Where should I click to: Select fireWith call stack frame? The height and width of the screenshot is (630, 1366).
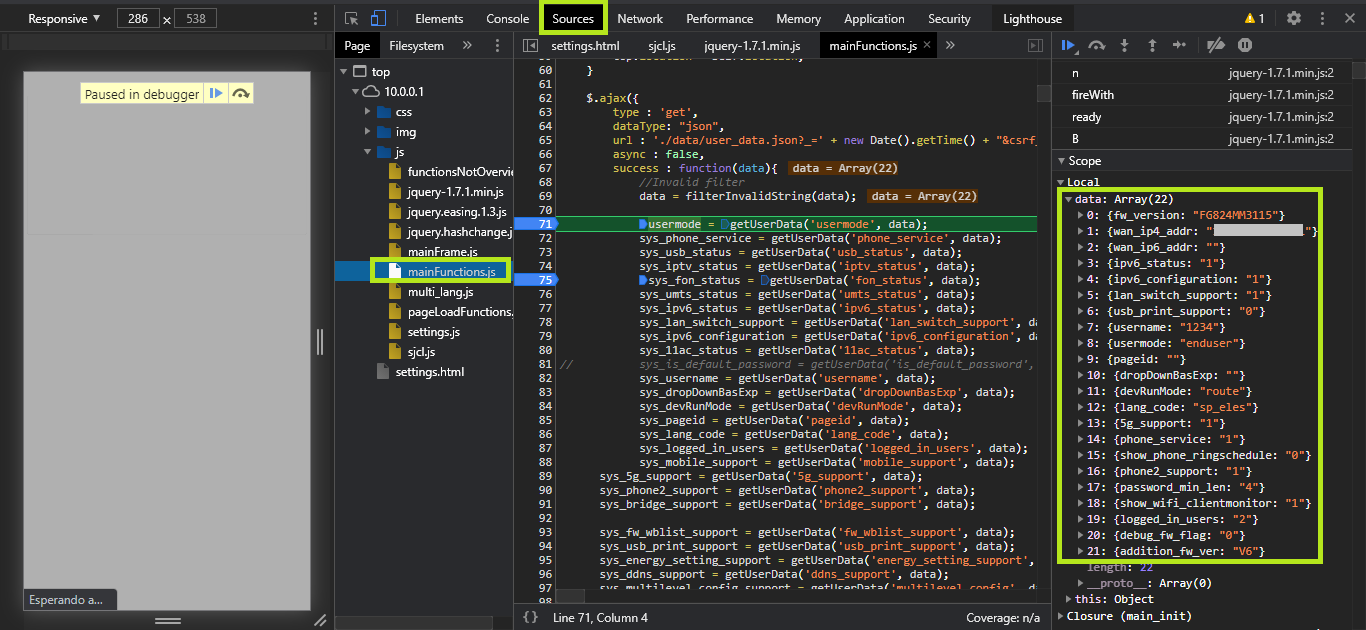(1203, 95)
